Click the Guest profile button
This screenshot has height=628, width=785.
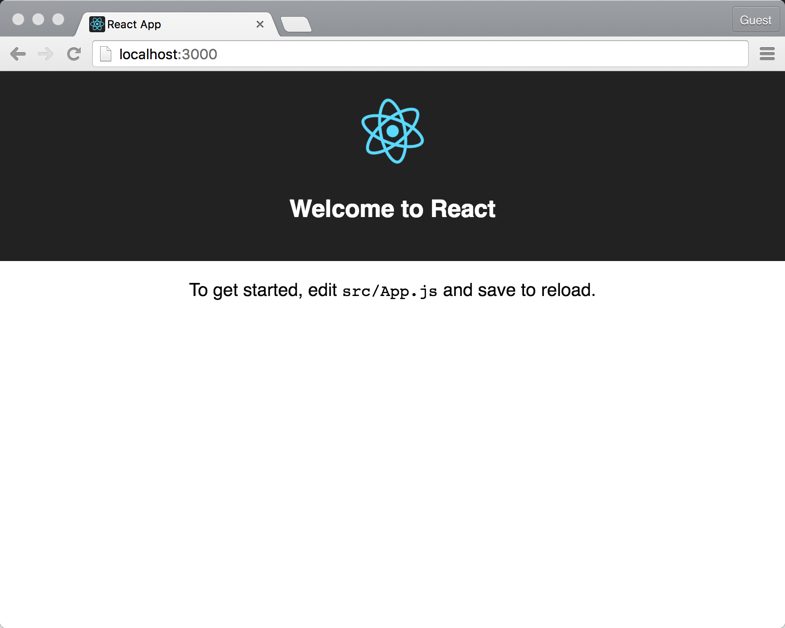click(x=755, y=20)
